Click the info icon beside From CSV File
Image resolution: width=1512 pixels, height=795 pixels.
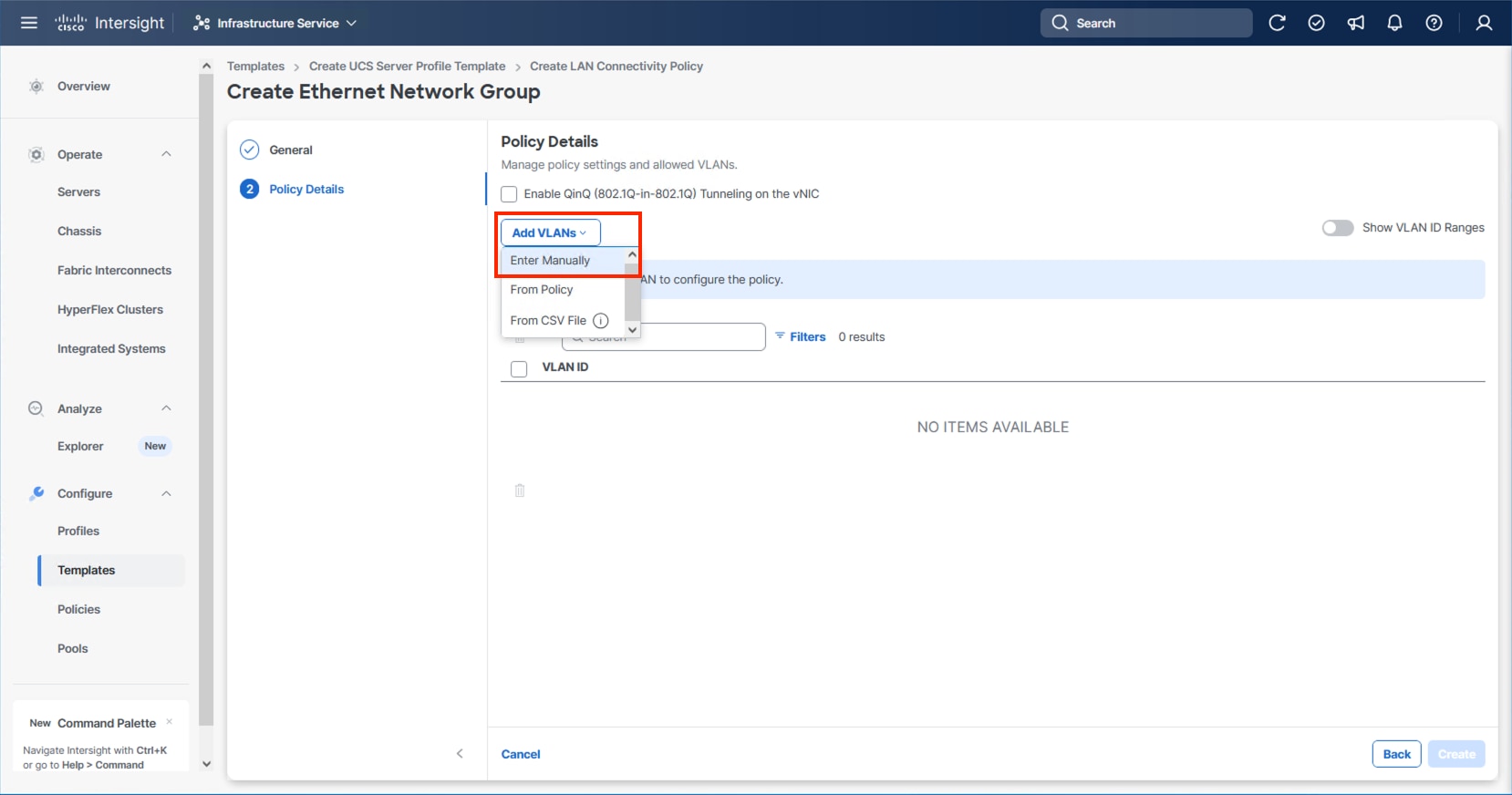[x=601, y=321]
